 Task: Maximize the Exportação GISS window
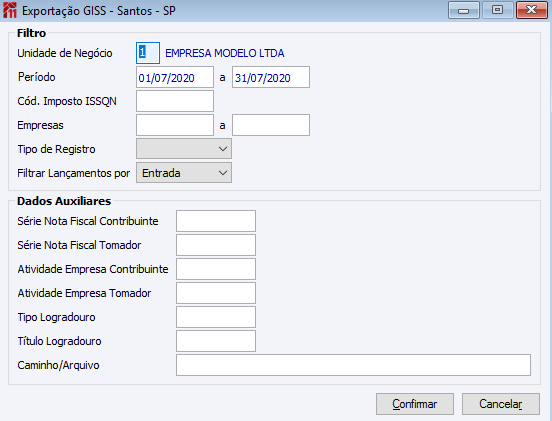(497, 10)
